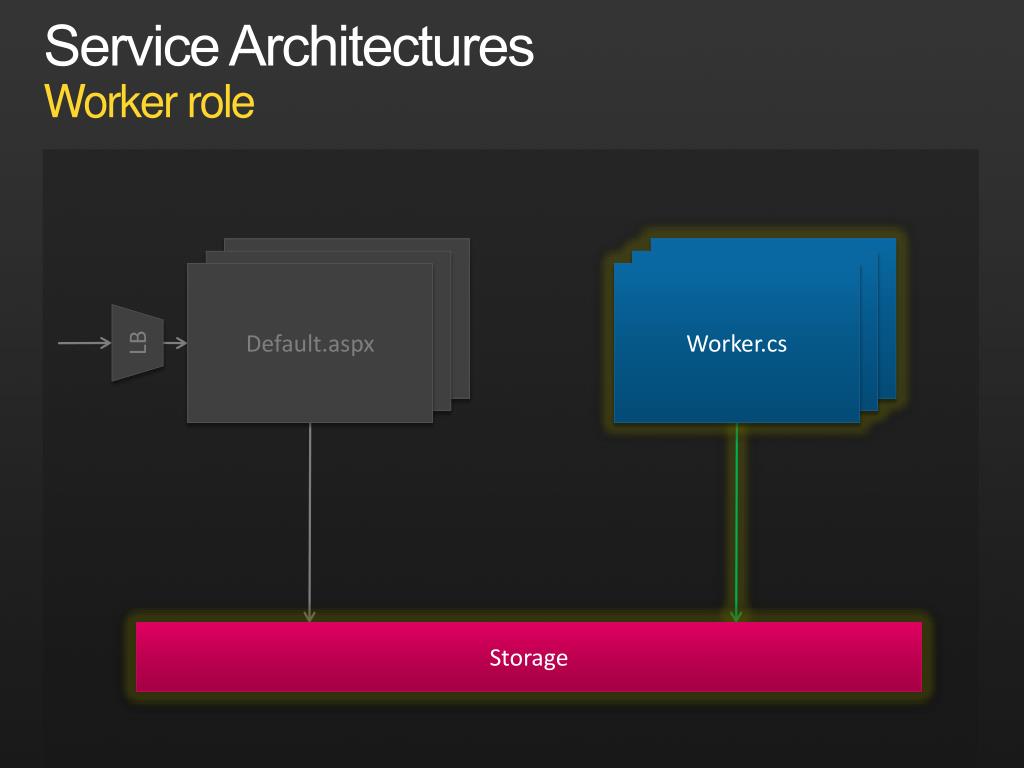Click the pink Storage bar
This screenshot has height=768, width=1024.
click(x=528, y=656)
